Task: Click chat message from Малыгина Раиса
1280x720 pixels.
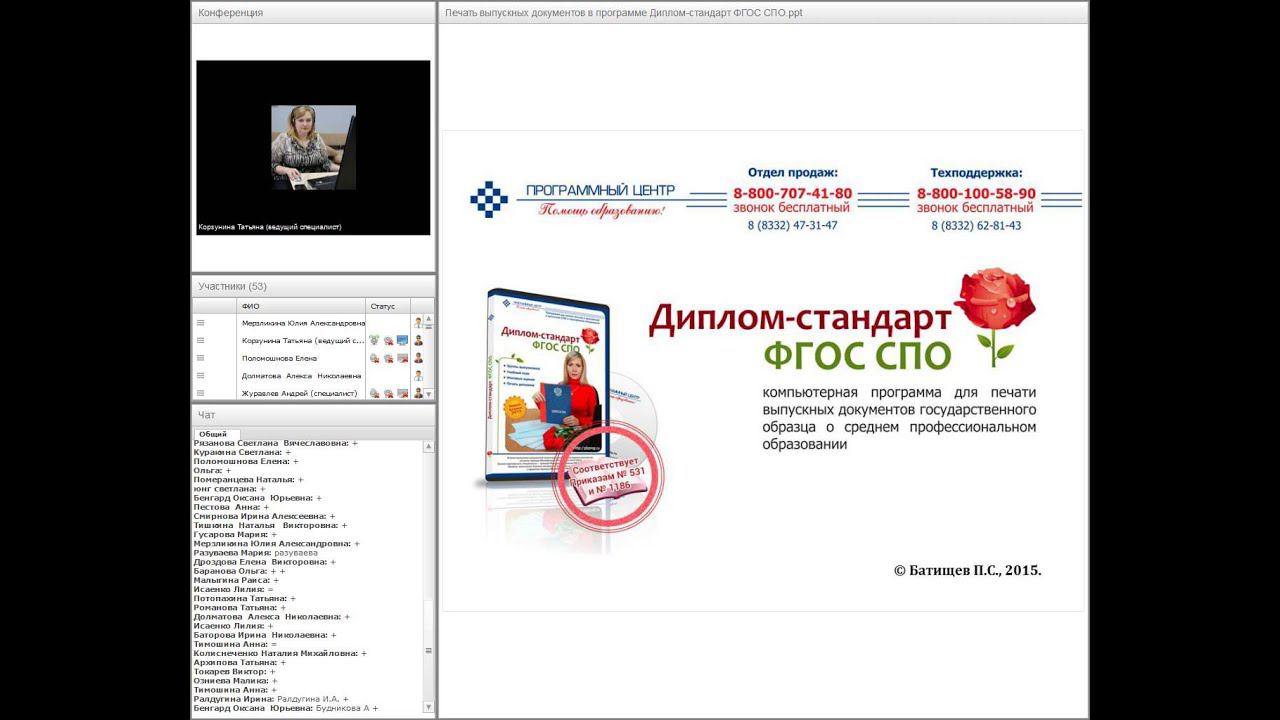Action: click(236, 580)
